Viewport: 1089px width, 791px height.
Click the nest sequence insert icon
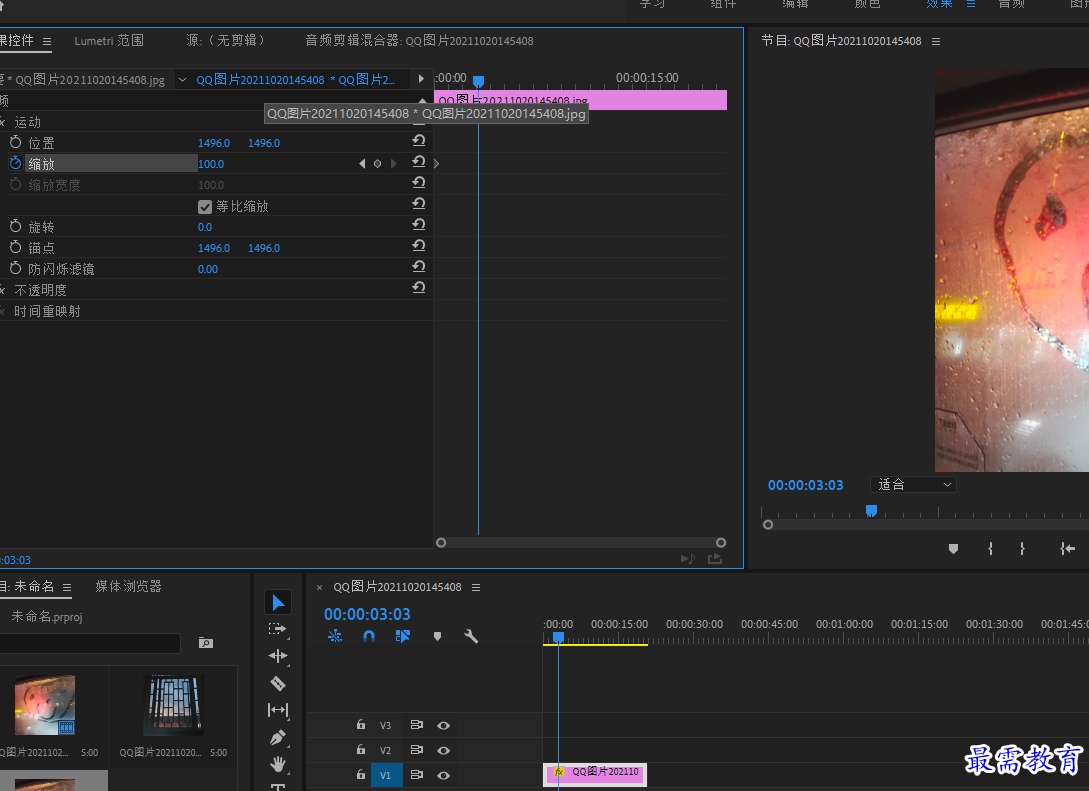(x=335, y=636)
